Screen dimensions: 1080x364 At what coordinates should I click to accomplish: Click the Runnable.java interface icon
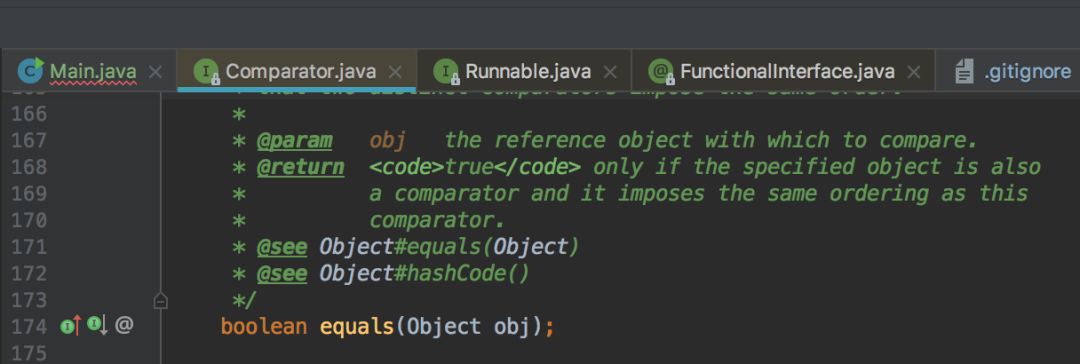click(x=446, y=71)
